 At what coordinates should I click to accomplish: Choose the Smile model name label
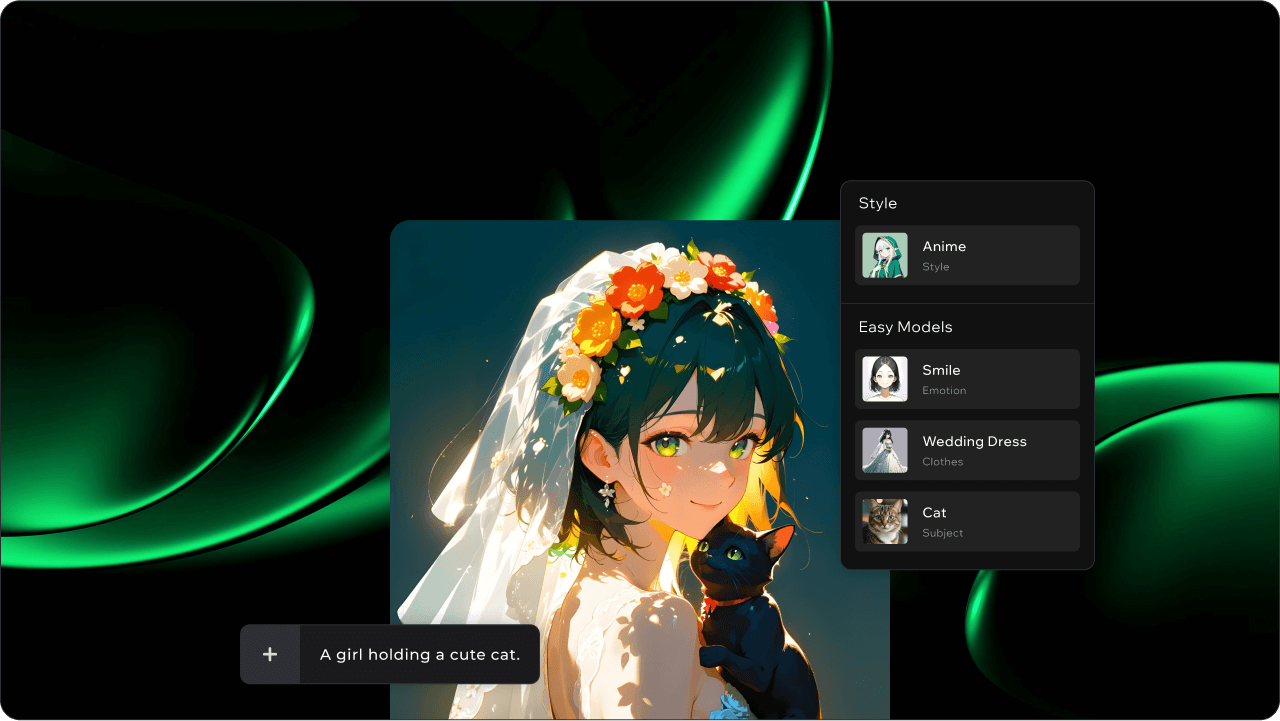941,370
